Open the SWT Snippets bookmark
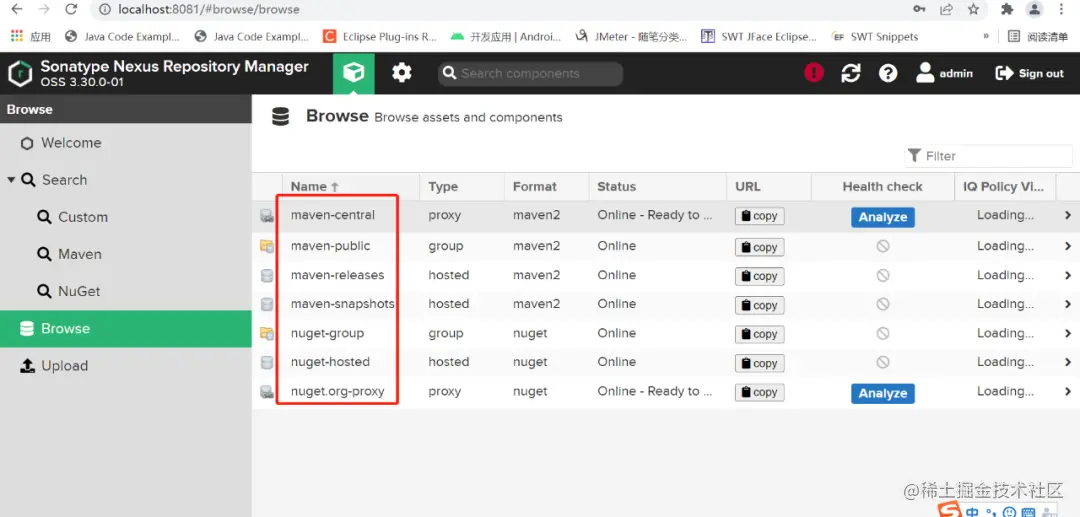This screenshot has width=1080, height=517. [875, 36]
